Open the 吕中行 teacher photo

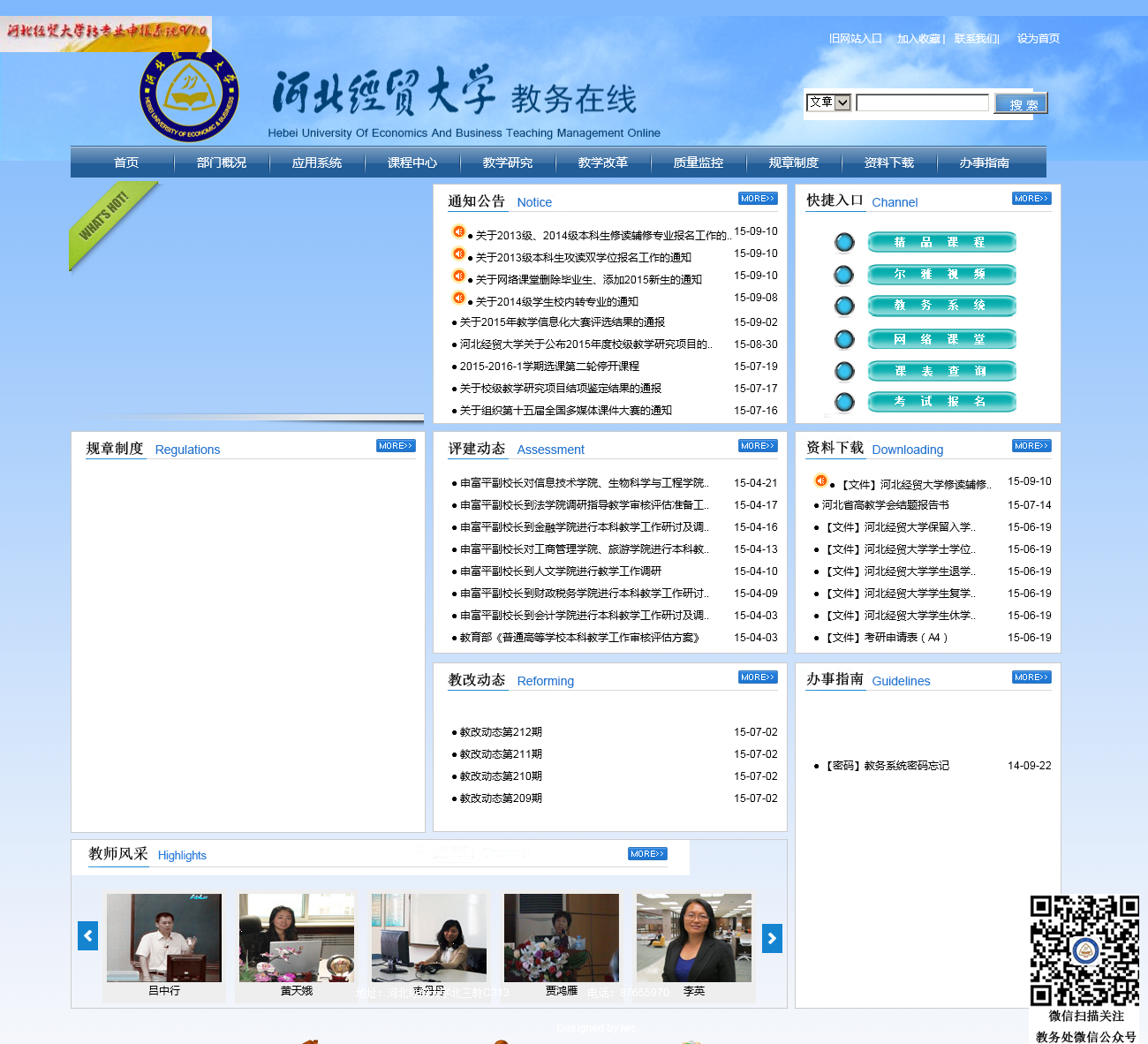tap(164, 938)
